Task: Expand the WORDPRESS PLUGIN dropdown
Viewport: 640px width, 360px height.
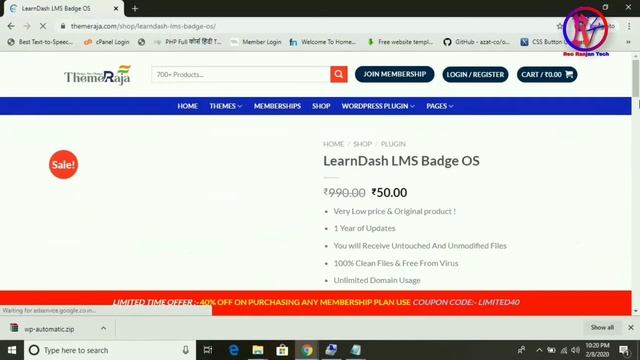Action: (378, 106)
